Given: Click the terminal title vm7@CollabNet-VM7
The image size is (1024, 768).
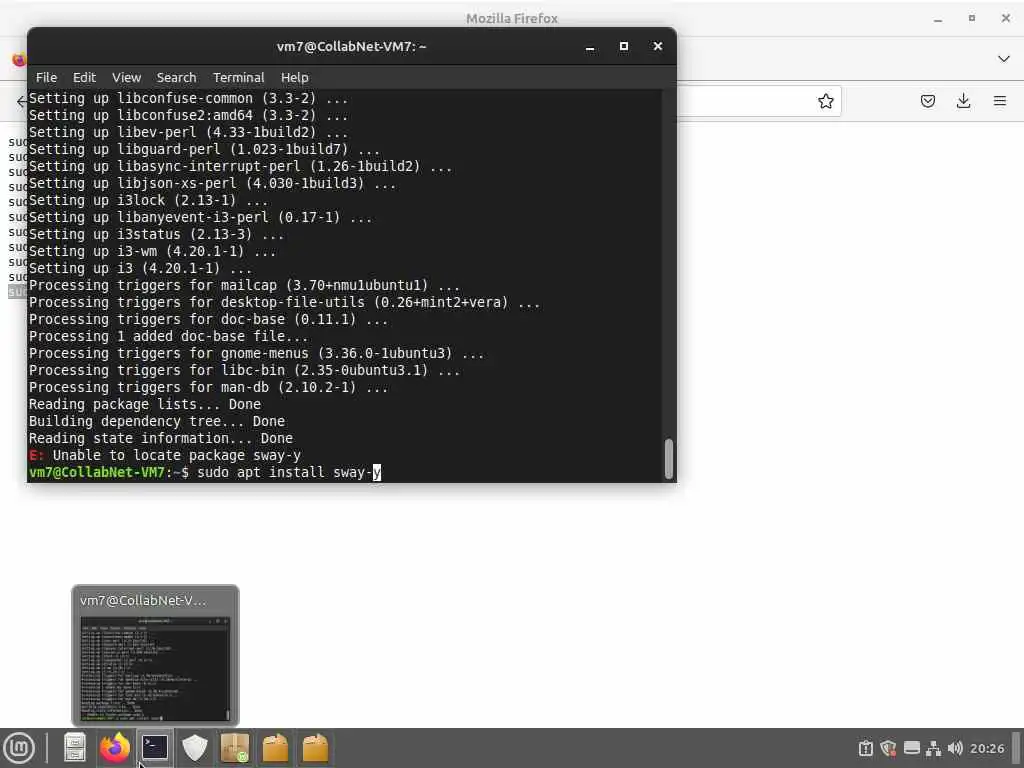Looking at the screenshot, I should click(351, 46).
